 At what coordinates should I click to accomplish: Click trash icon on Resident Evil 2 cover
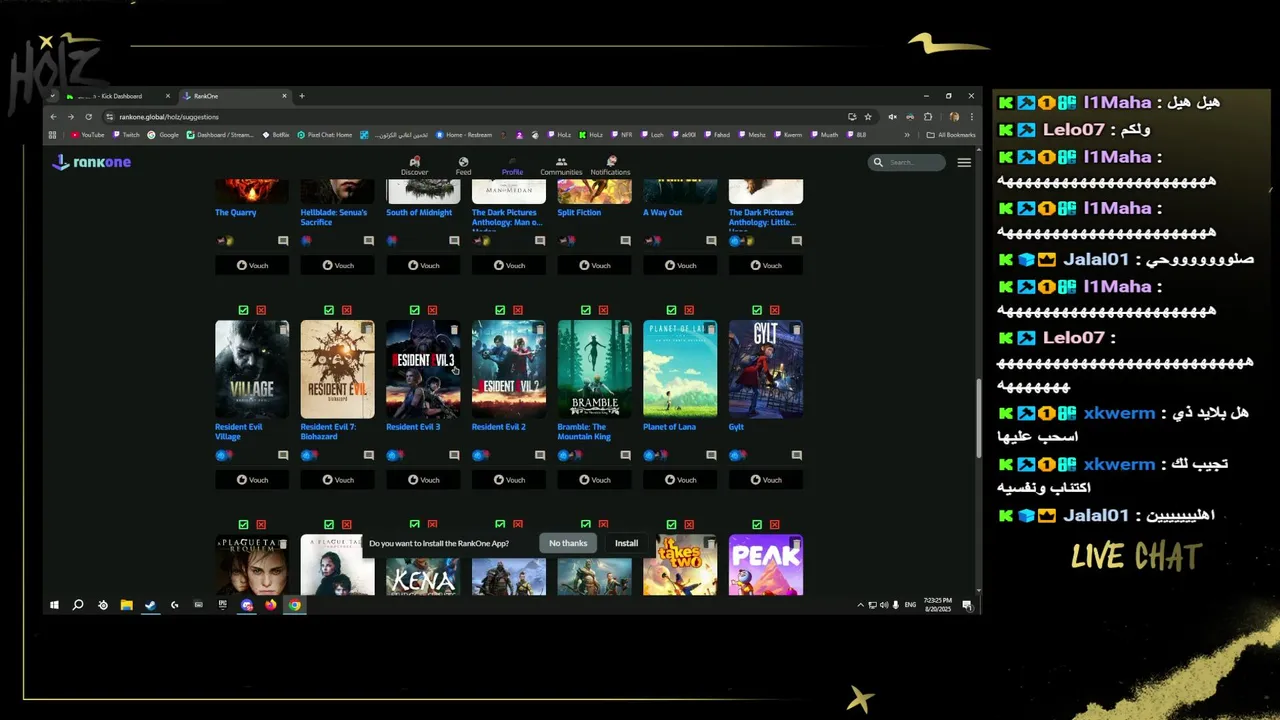[540, 329]
